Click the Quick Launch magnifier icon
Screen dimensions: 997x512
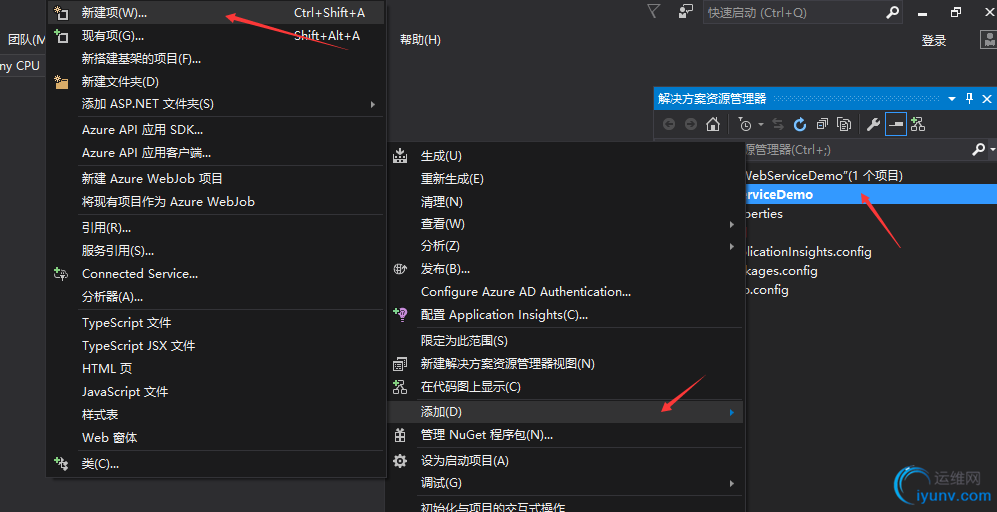tap(893, 13)
